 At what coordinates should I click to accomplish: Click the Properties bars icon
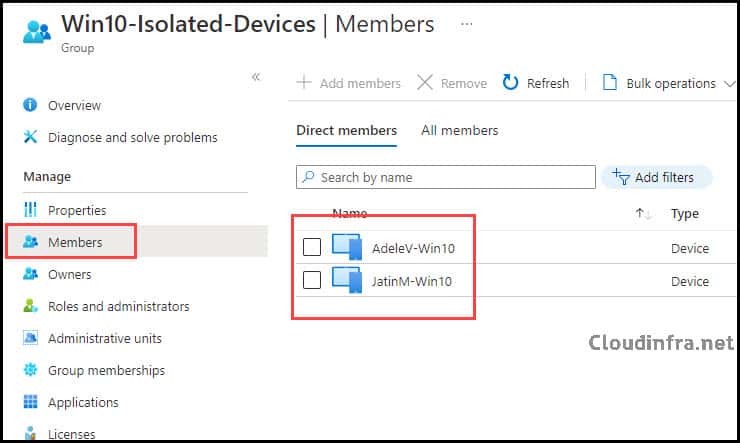[x=30, y=209]
